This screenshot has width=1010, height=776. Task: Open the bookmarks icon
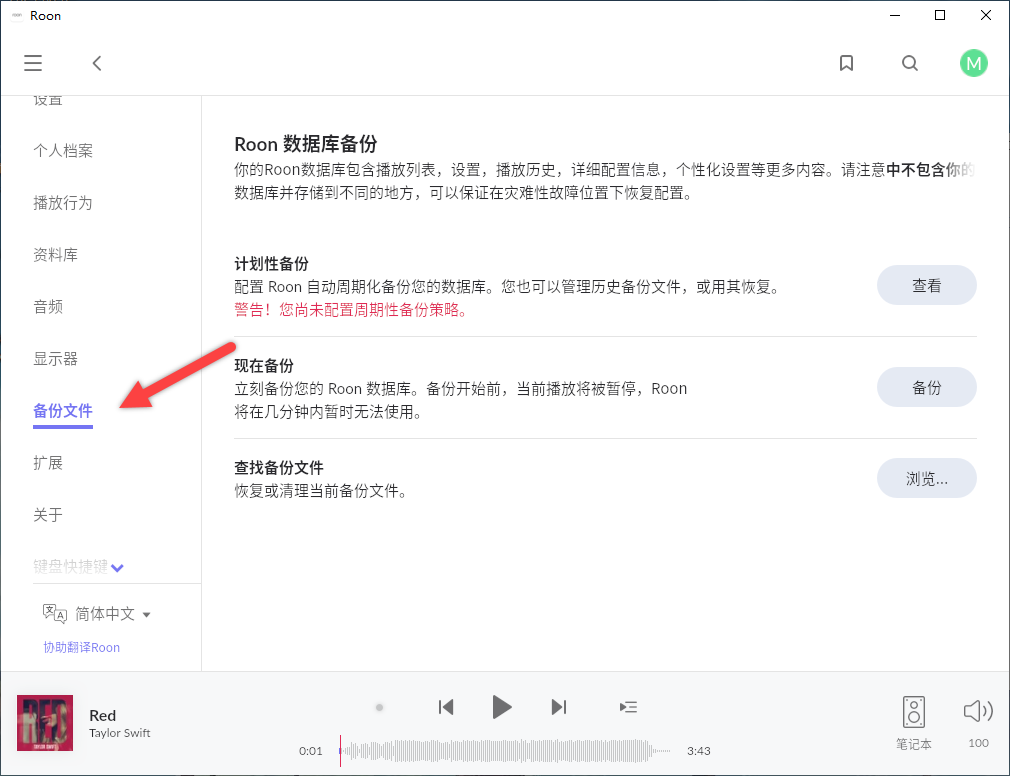point(846,63)
